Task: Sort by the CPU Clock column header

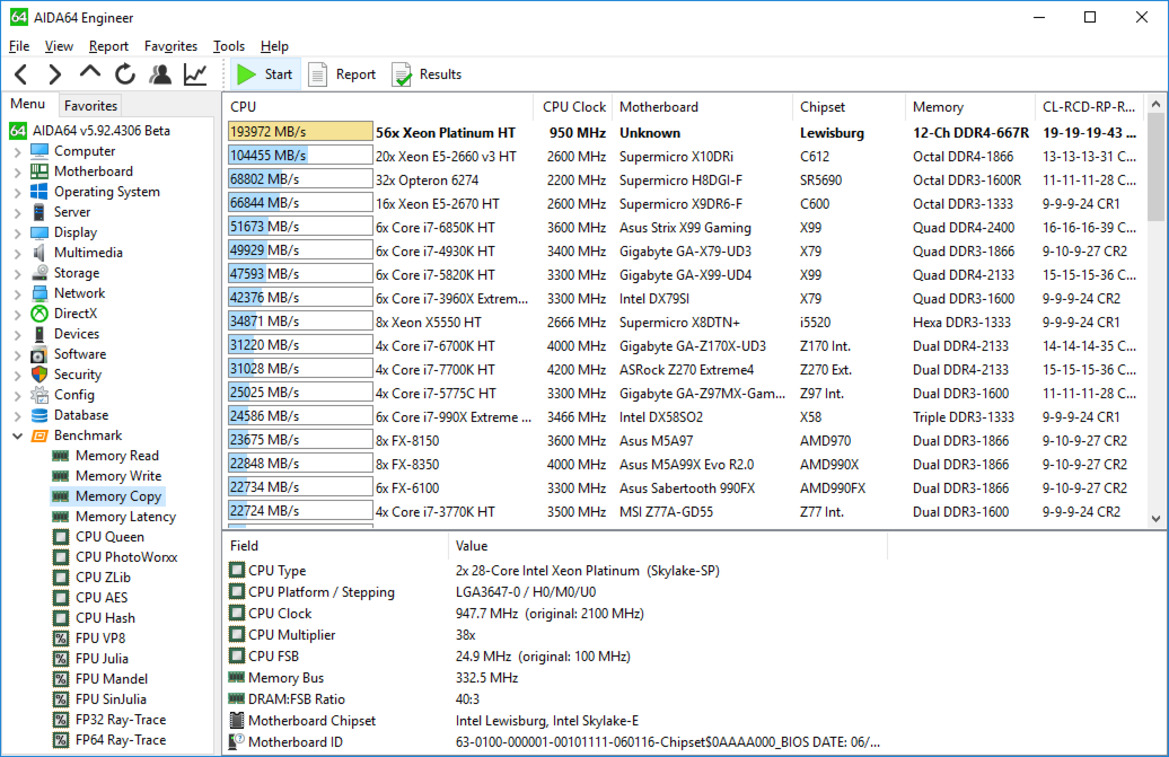Action: pyautogui.click(x=573, y=107)
